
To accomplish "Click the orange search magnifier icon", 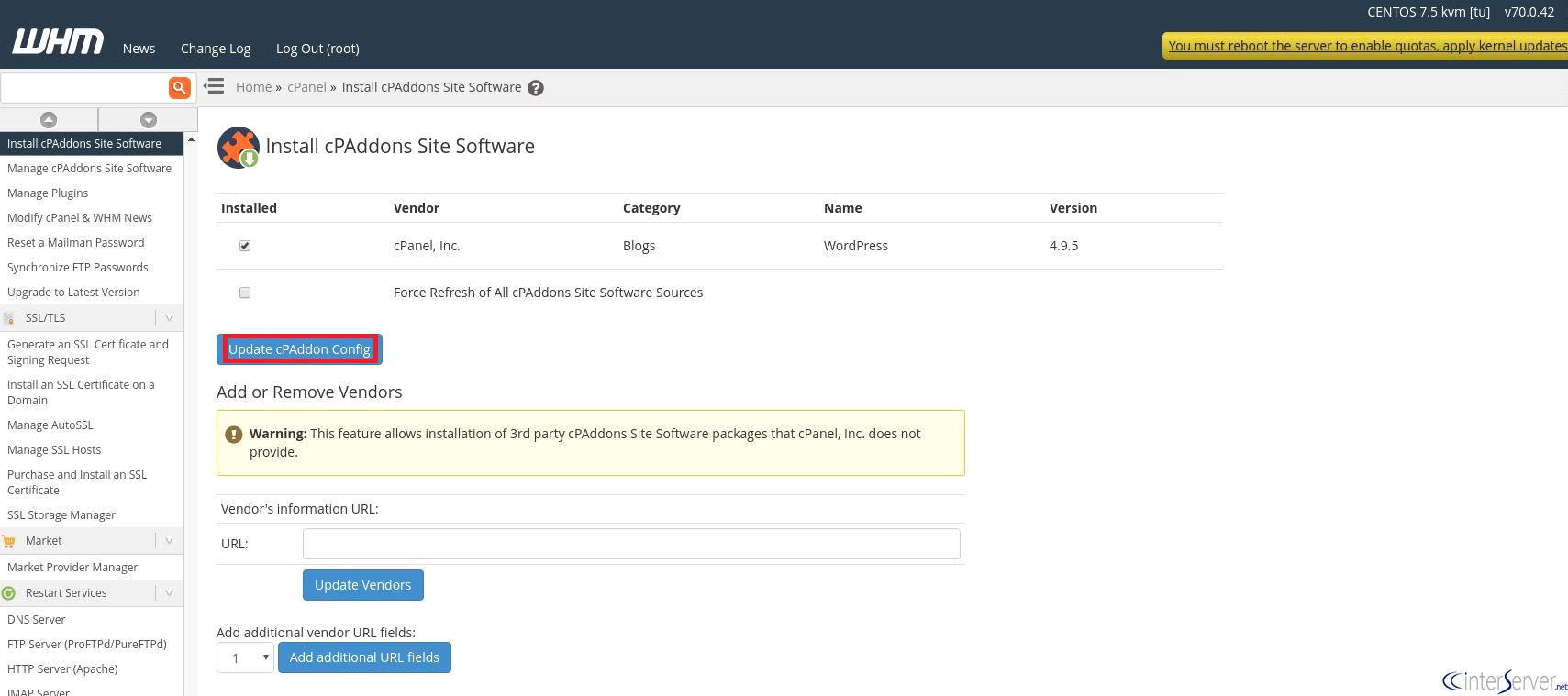I will point(180,87).
